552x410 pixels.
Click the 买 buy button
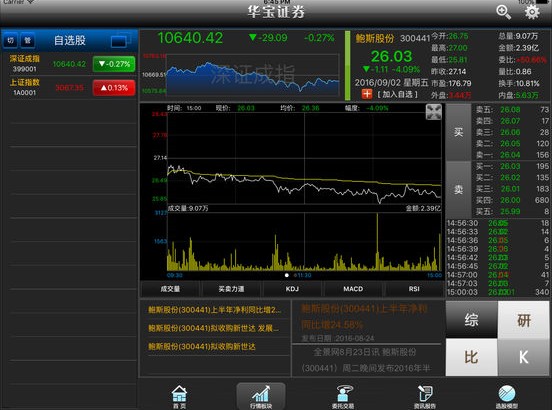tap(458, 132)
